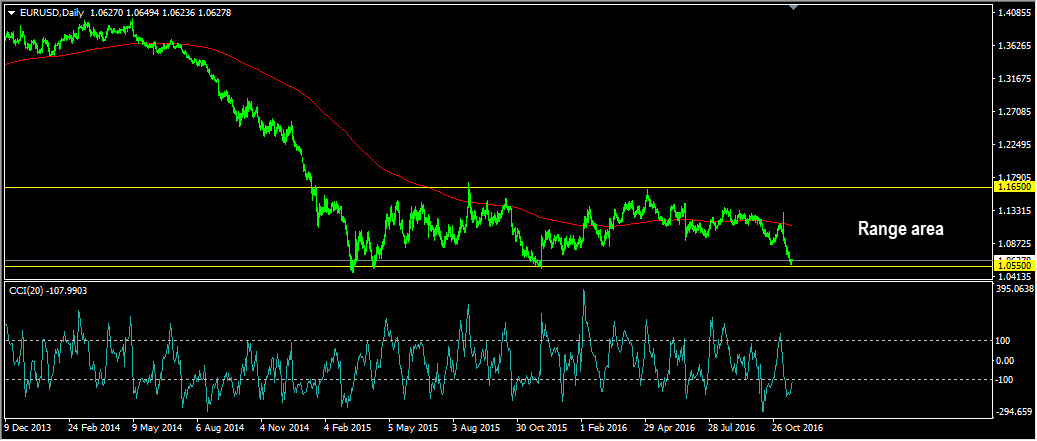The height and width of the screenshot is (441, 1037).
Task: Click the 100 level on the CCI scale
Action: pyautogui.click(x=1003, y=341)
